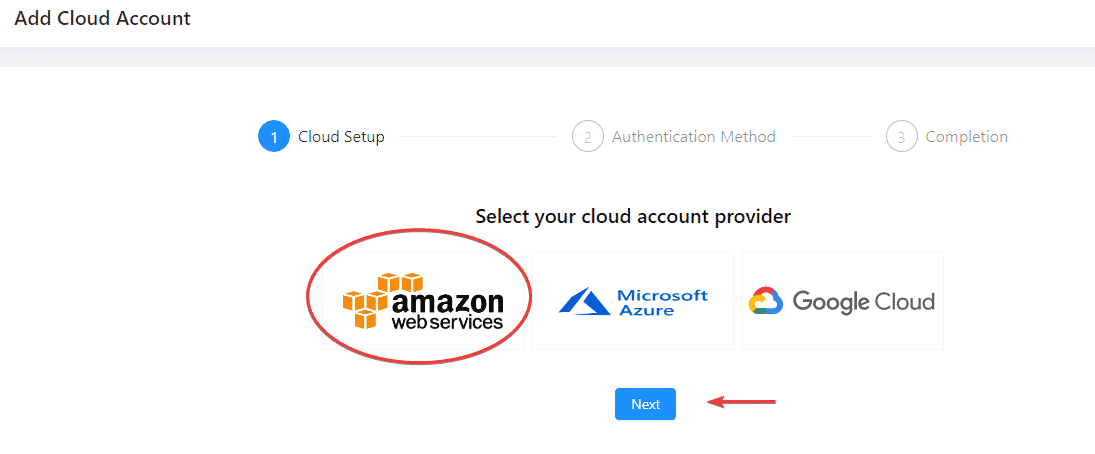Click the blue Azure triangle logo
Image resolution: width=1095 pixels, height=454 pixels.
[x=585, y=302]
